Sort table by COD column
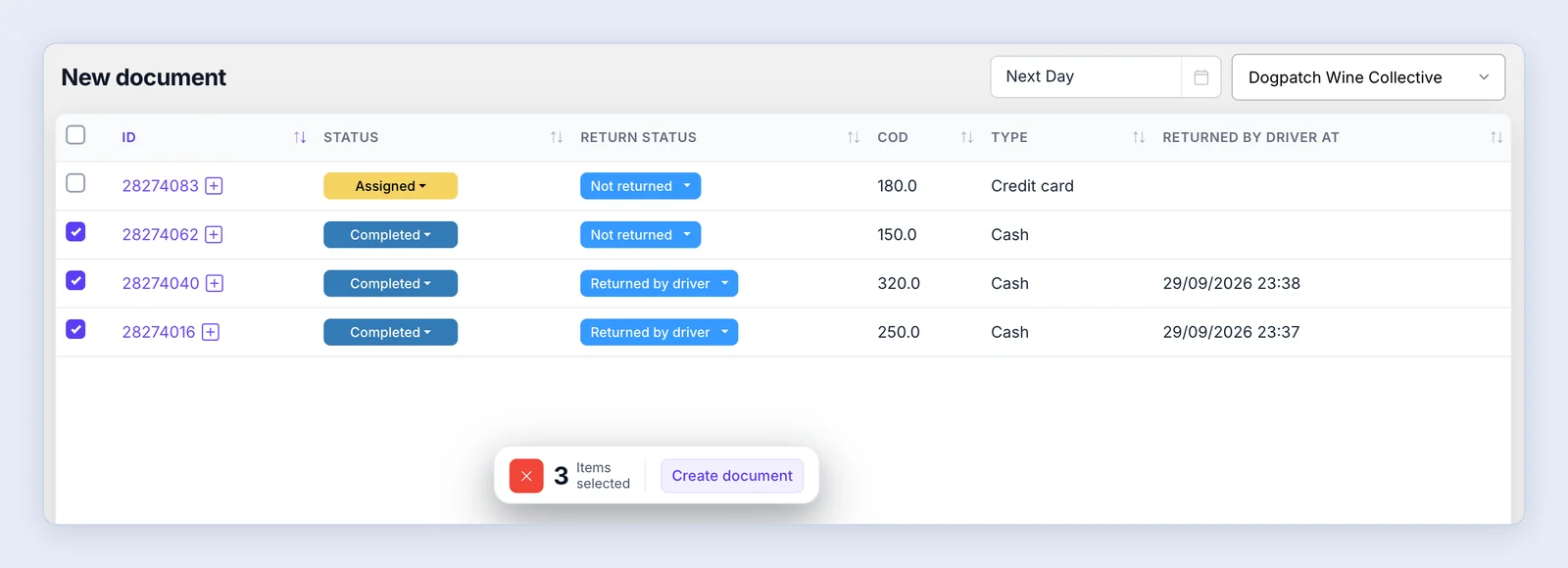 tap(967, 137)
